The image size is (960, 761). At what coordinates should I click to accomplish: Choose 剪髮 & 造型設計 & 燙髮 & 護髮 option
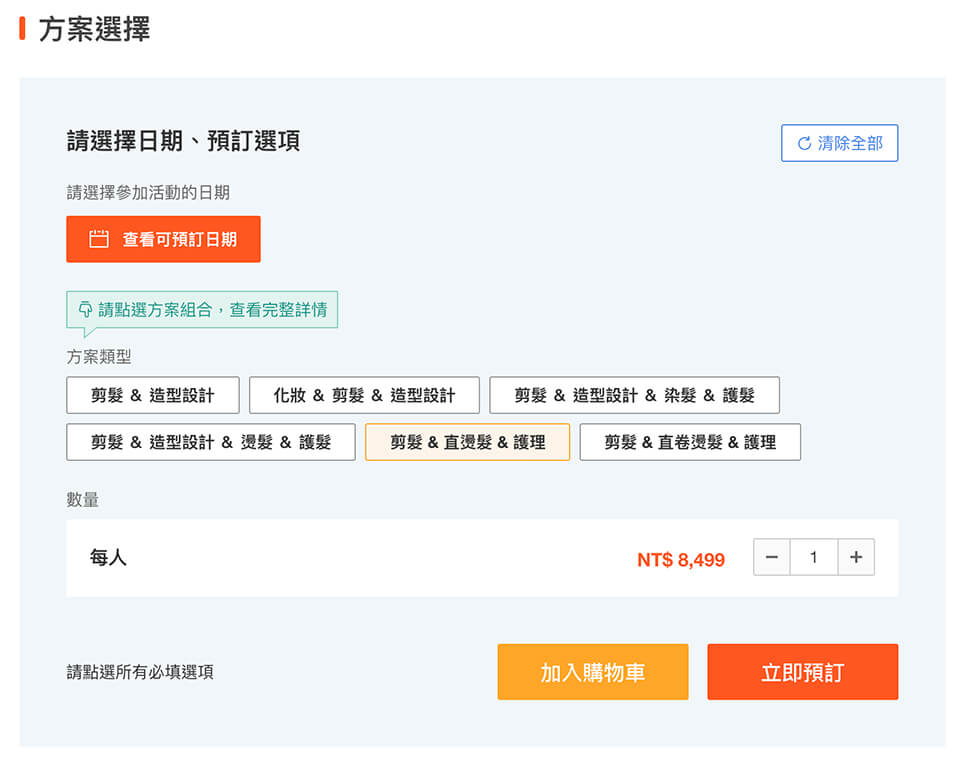(211, 442)
